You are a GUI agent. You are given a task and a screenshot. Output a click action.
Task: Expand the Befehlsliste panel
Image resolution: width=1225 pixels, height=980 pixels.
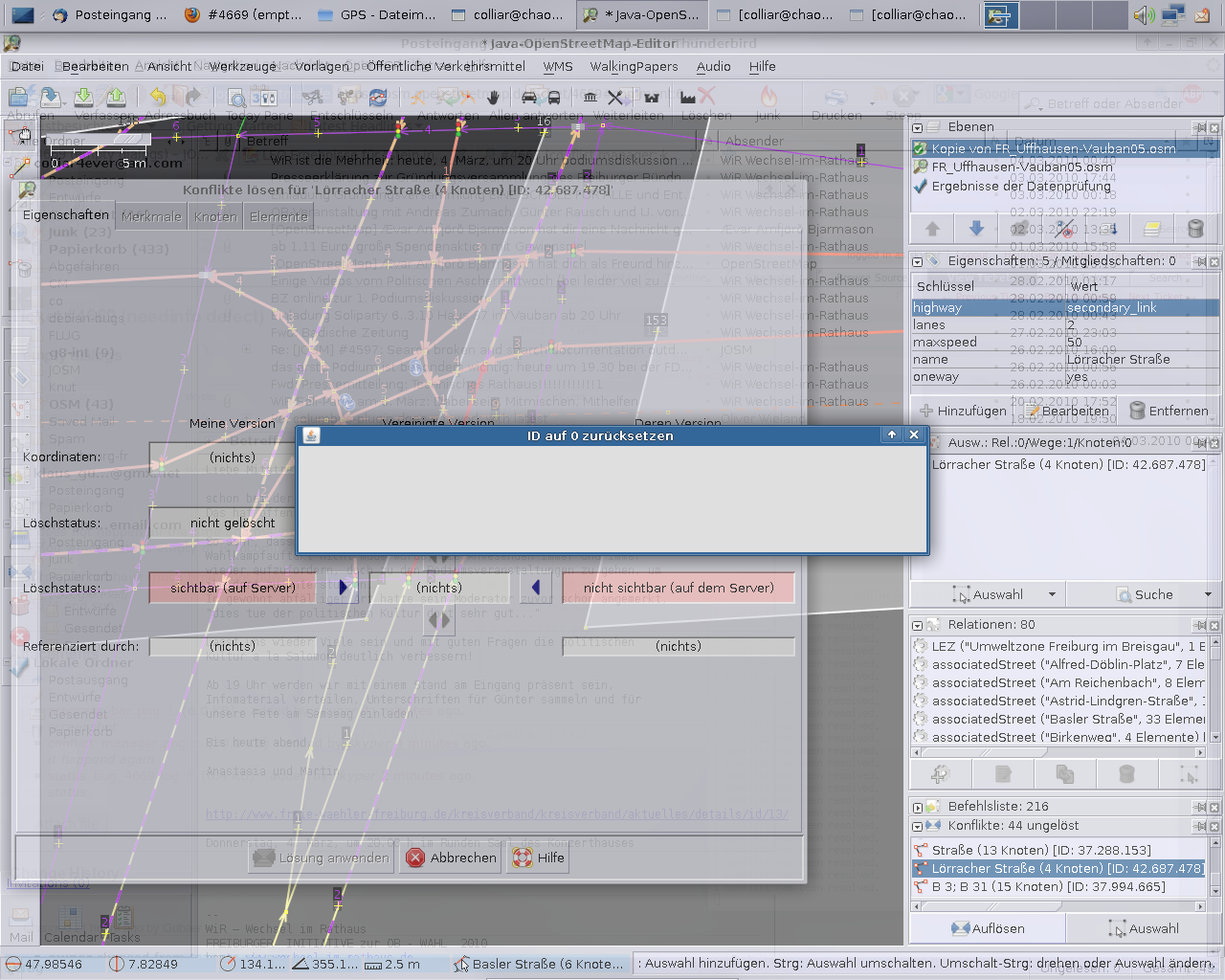(918, 807)
